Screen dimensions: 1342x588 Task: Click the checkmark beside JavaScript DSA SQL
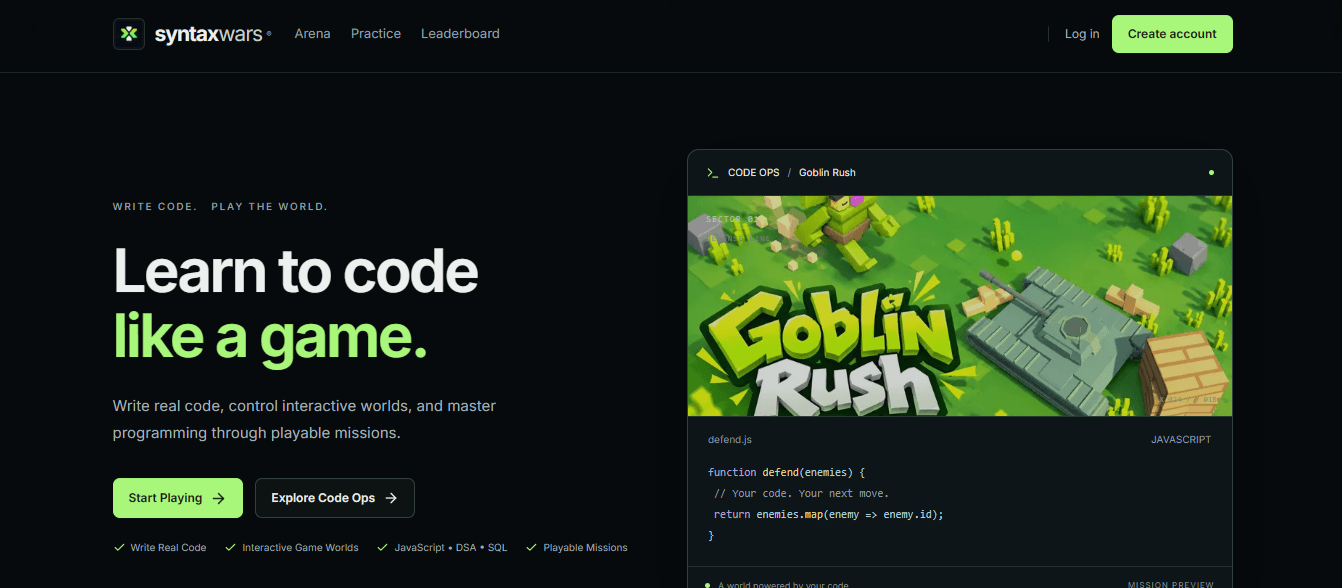point(383,547)
